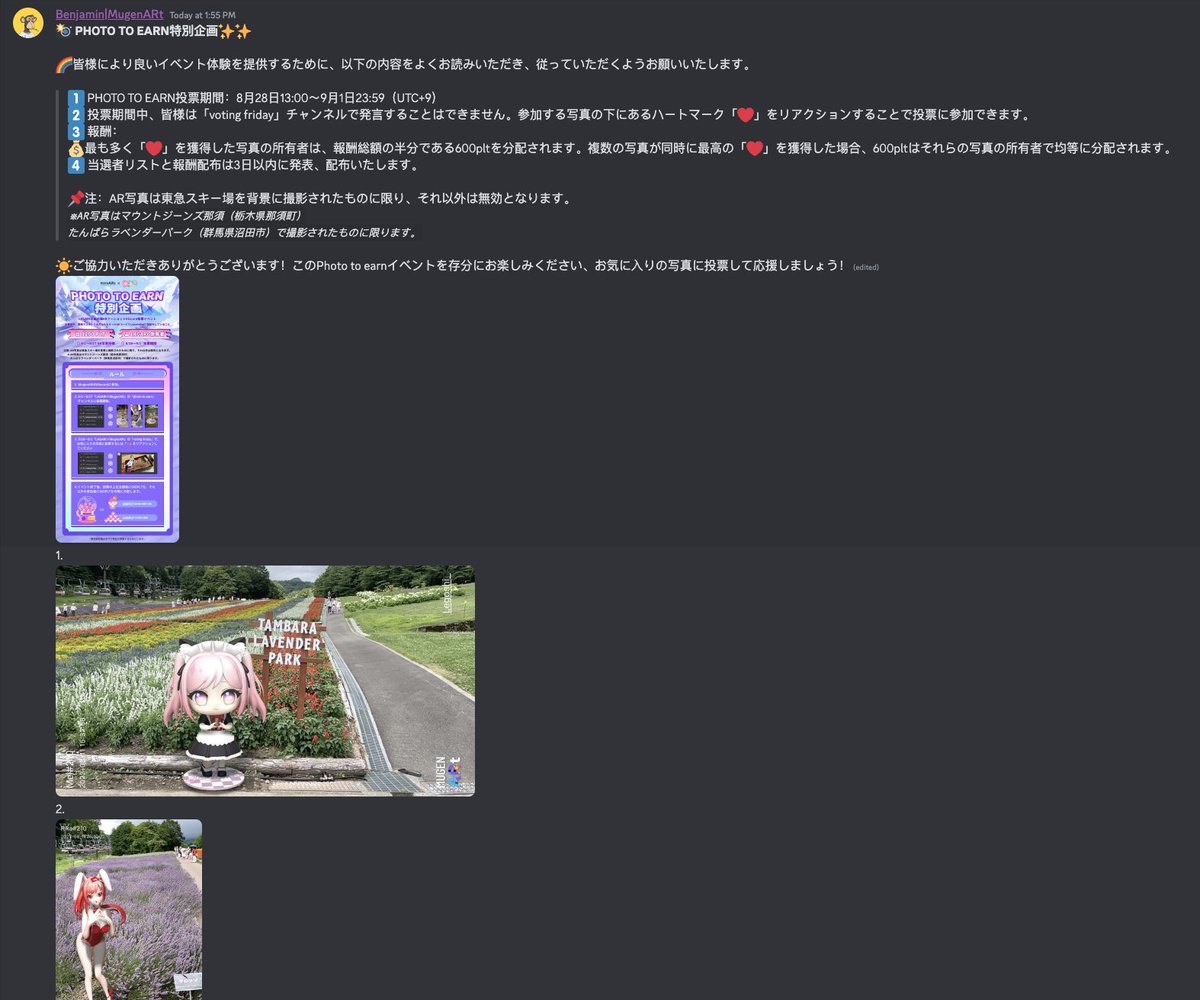Open the Tambara Lavender Park photo
Image resolution: width=1200 pixels, height=1000 pixels.
point(265,680)
